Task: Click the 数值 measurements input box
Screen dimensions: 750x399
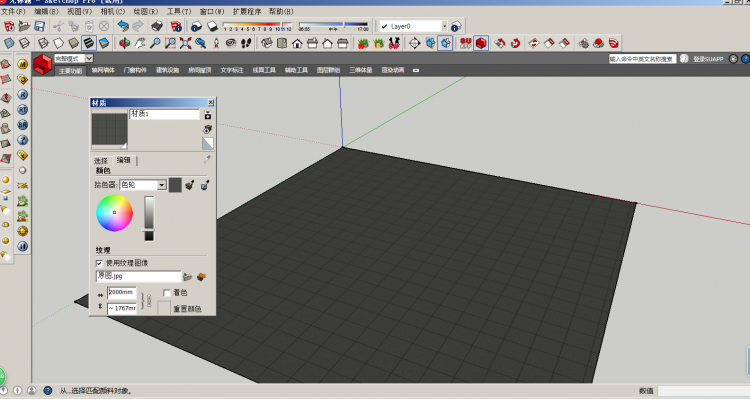Action: [x=704, y=391]
